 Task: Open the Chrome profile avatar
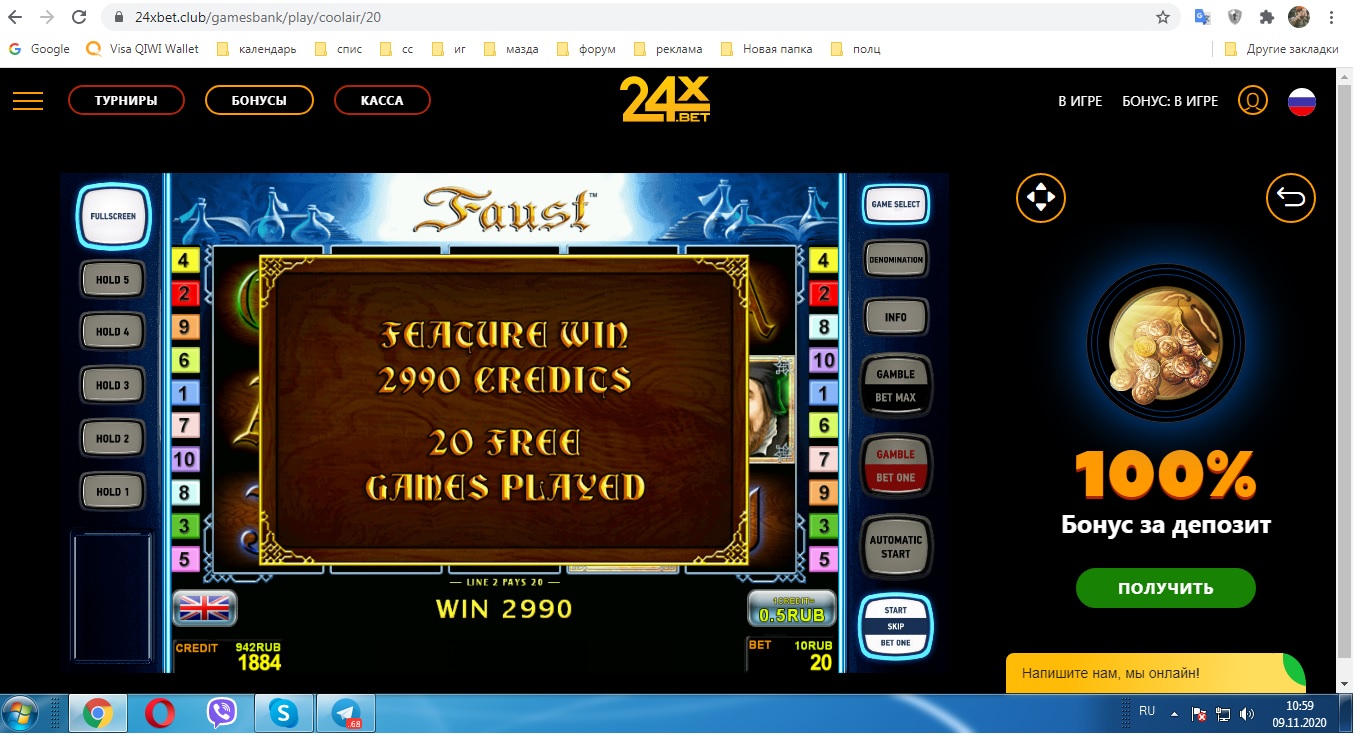pos(1299,17)
